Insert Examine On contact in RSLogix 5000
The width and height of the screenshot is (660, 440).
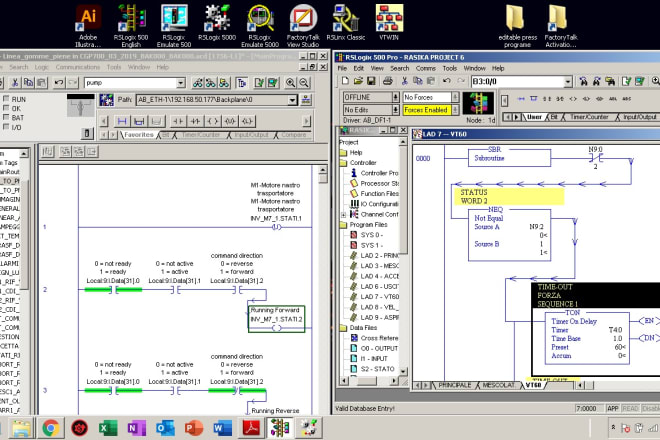(178, 121)
